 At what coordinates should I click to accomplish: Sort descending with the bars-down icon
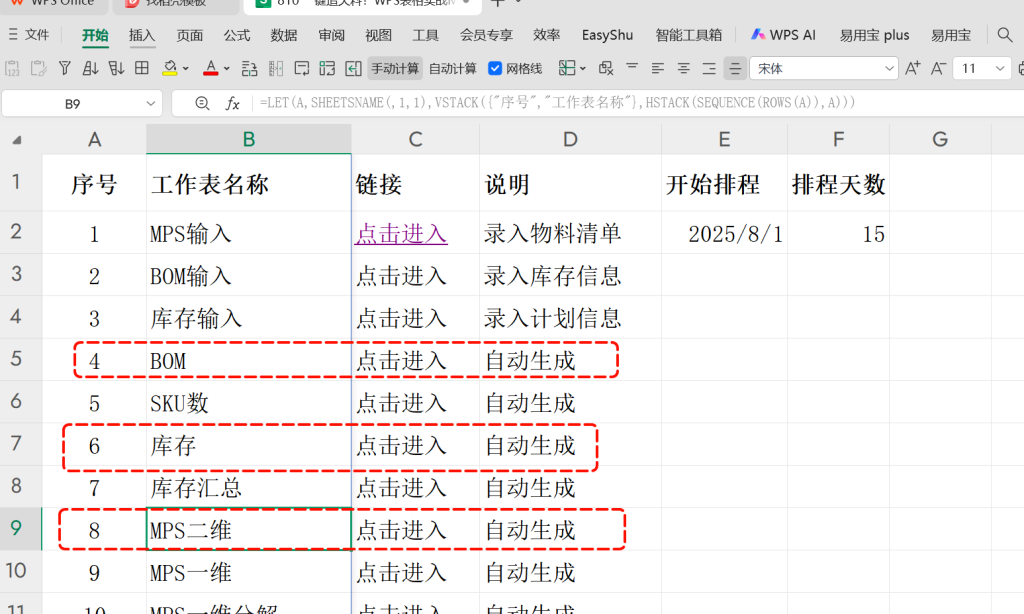click(x=116, y=68)
